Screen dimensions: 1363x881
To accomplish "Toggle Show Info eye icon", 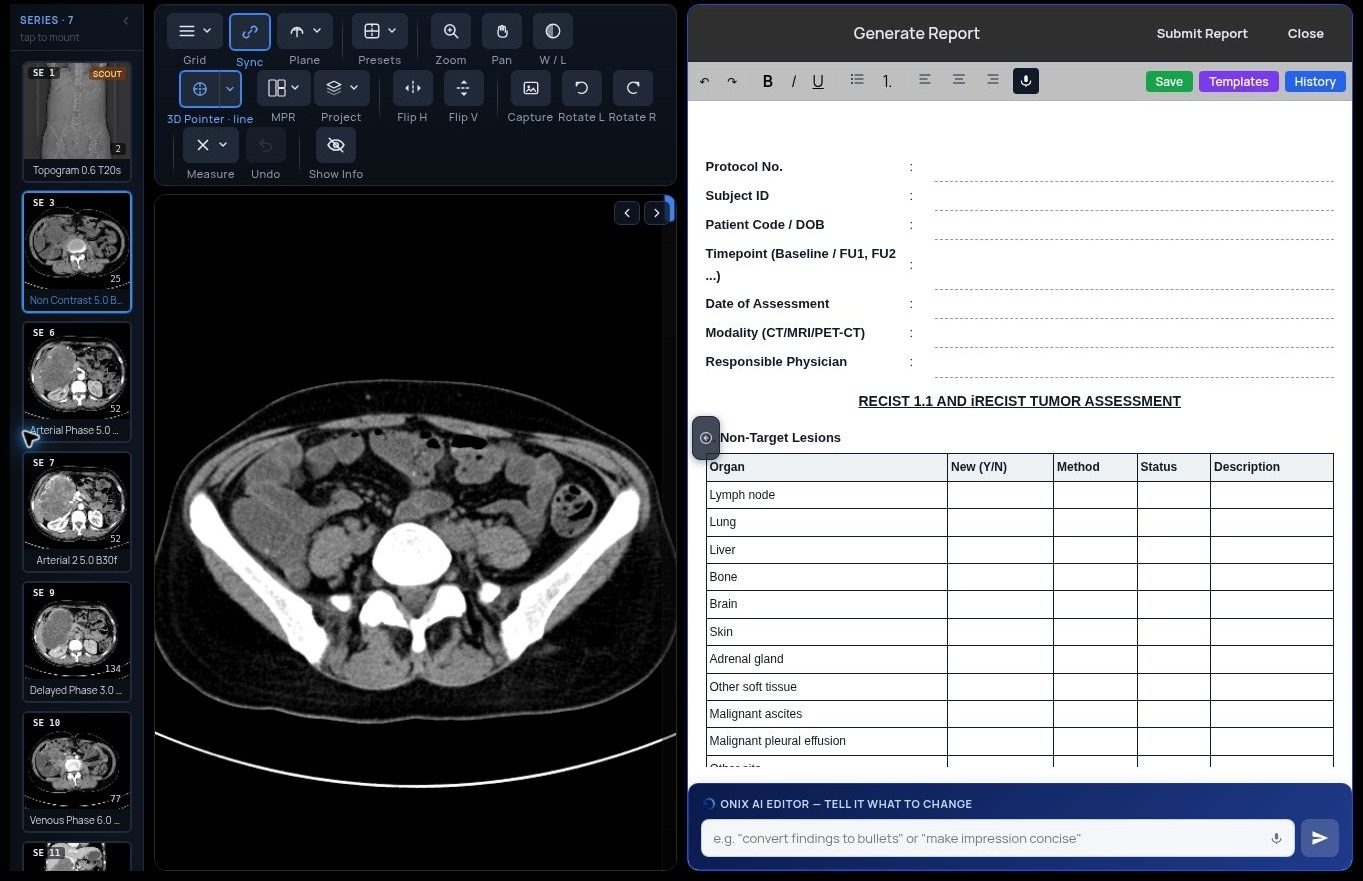I will point(336,146).
